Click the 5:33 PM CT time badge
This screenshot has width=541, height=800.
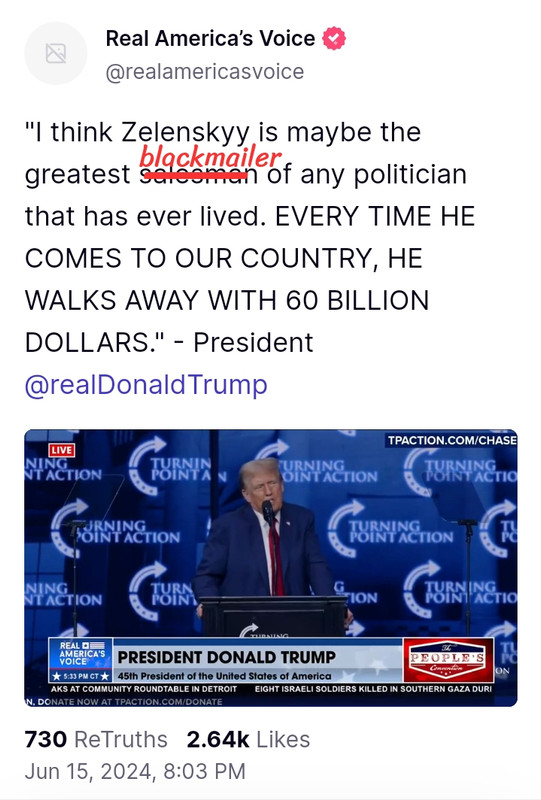(x=81, y=676)
